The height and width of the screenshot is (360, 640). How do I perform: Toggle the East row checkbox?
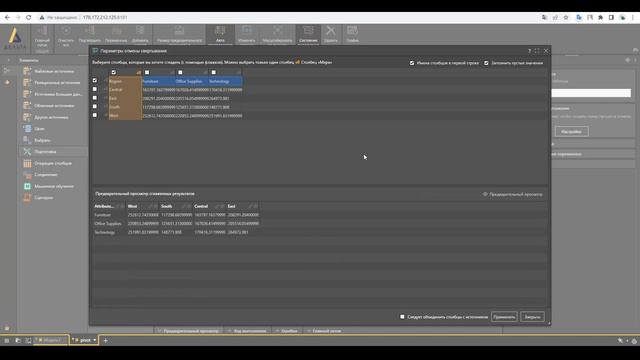95,98
